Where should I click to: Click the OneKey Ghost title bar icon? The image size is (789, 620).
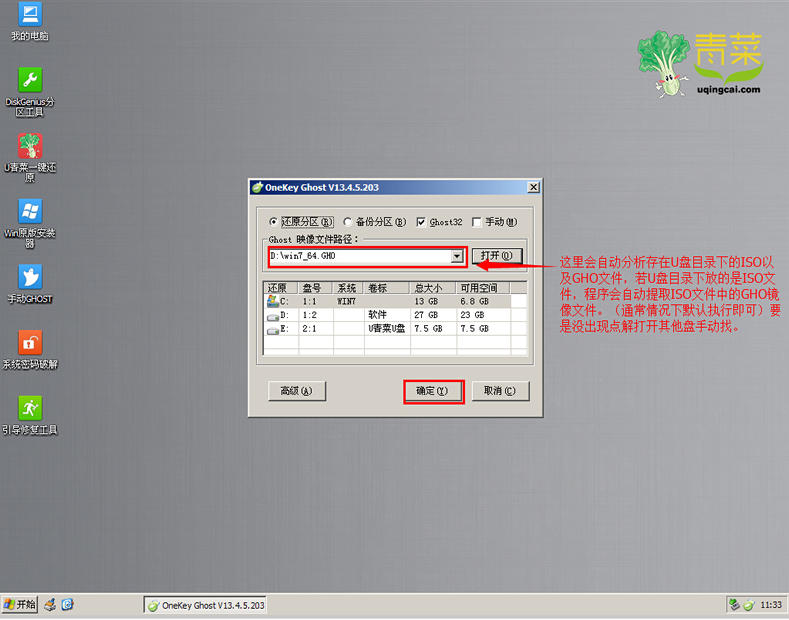point(257,187)
